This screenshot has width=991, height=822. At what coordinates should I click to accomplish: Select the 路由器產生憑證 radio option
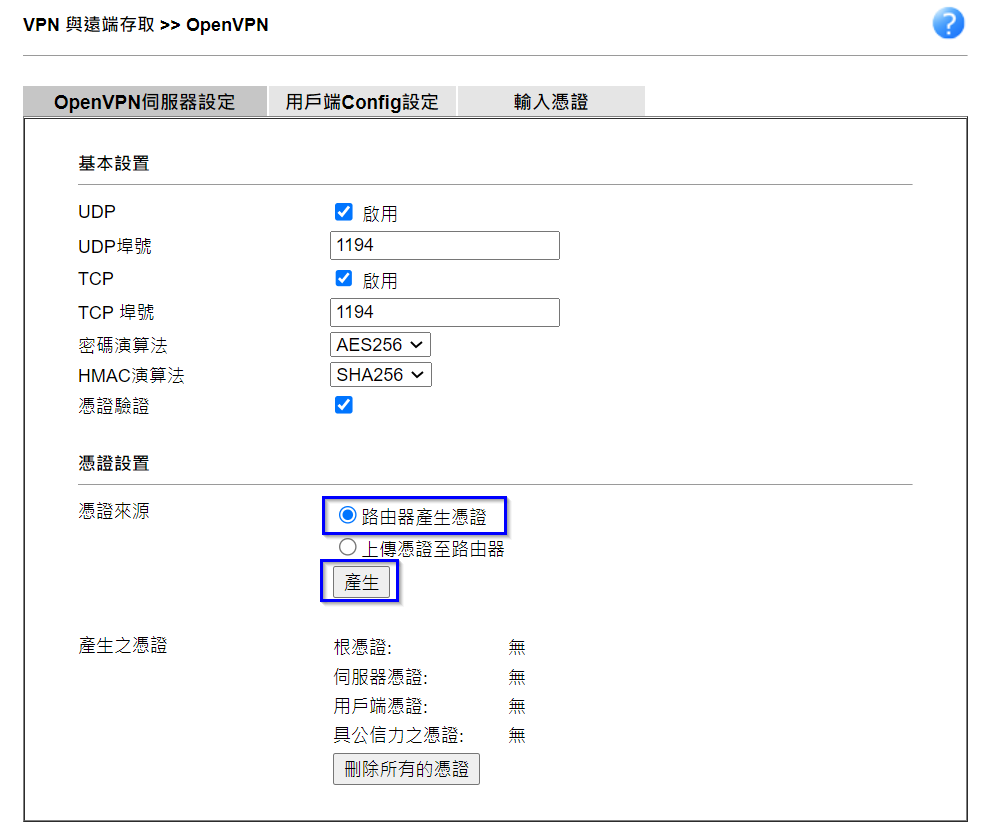tap(348, 516)
